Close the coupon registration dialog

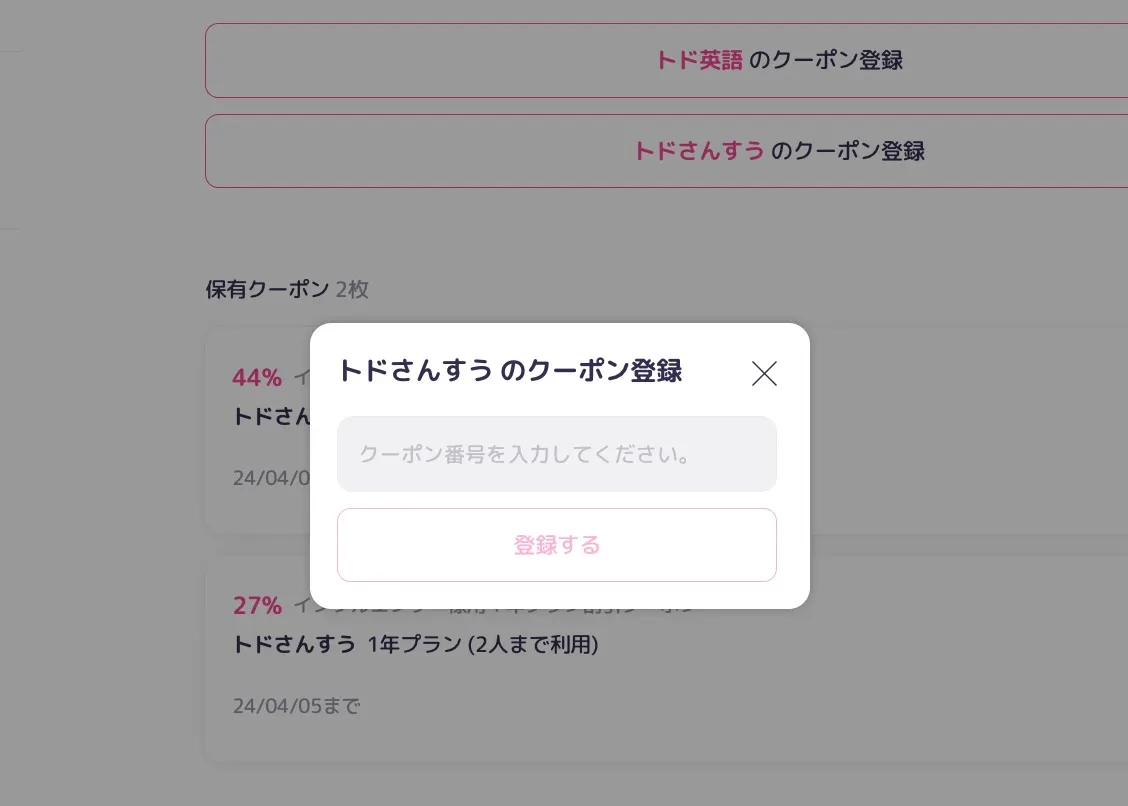coord(764,373)
